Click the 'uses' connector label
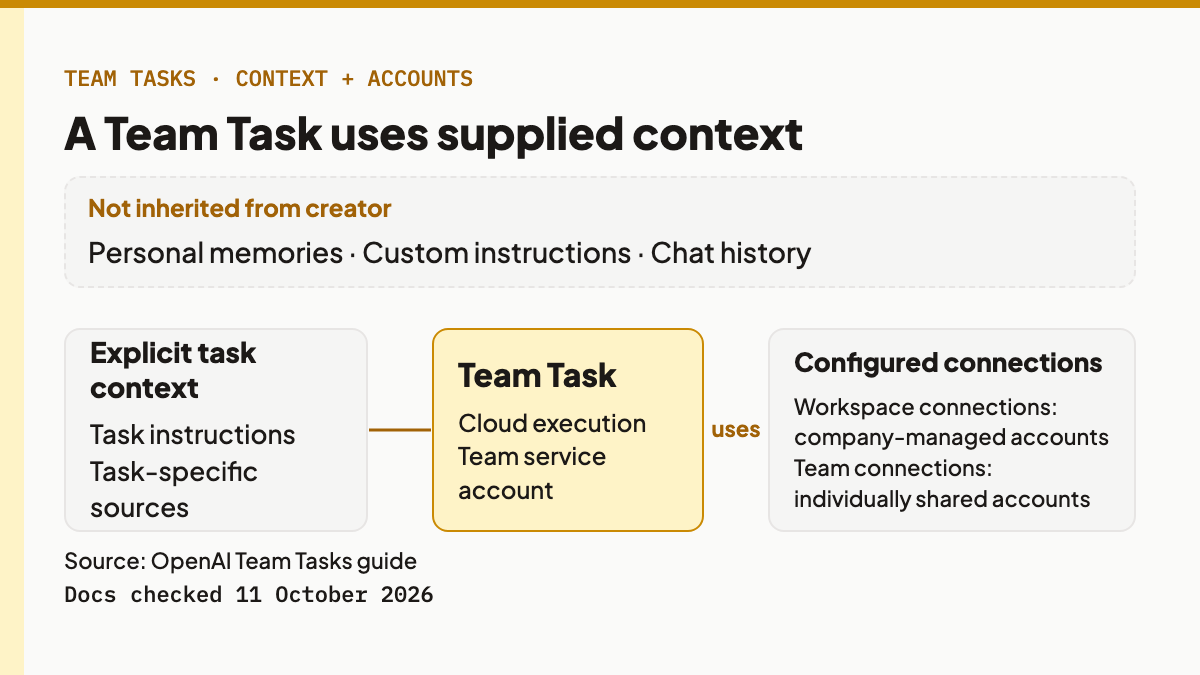 [x=736, y=430]
